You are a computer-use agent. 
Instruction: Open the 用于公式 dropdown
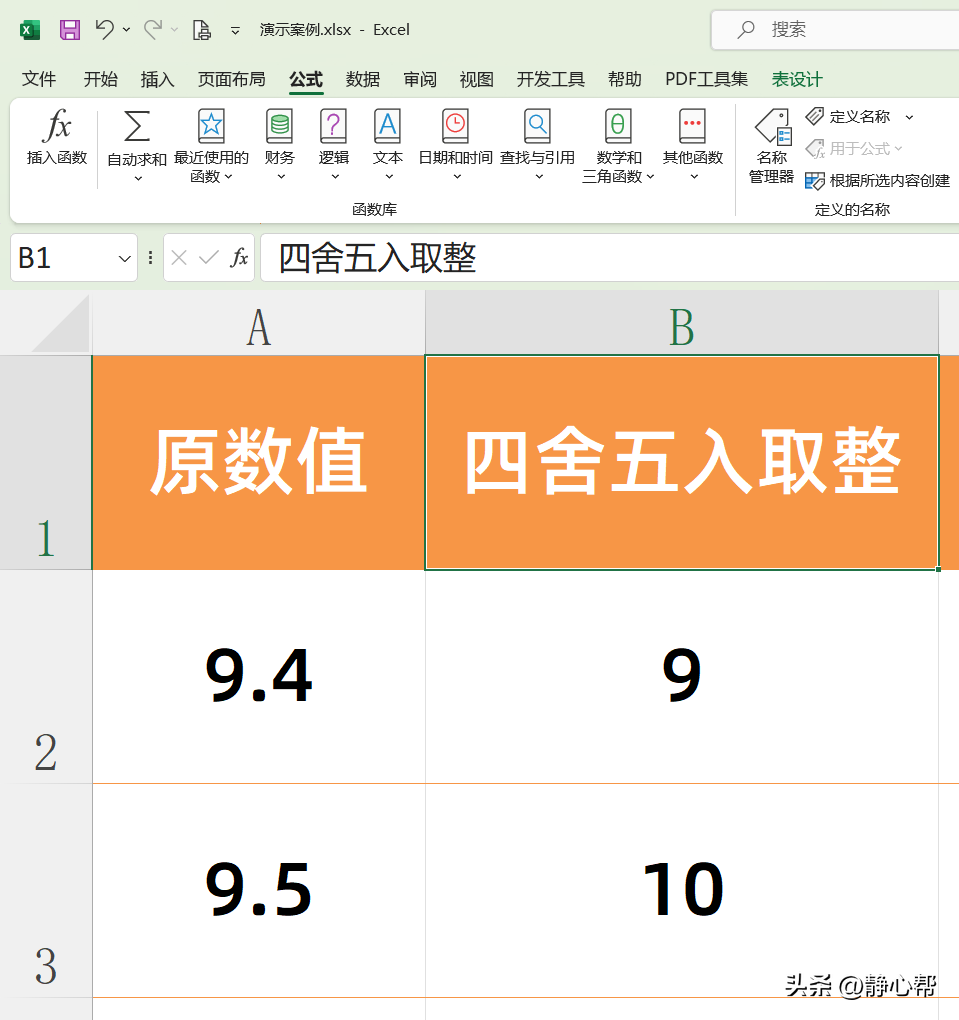854,149
